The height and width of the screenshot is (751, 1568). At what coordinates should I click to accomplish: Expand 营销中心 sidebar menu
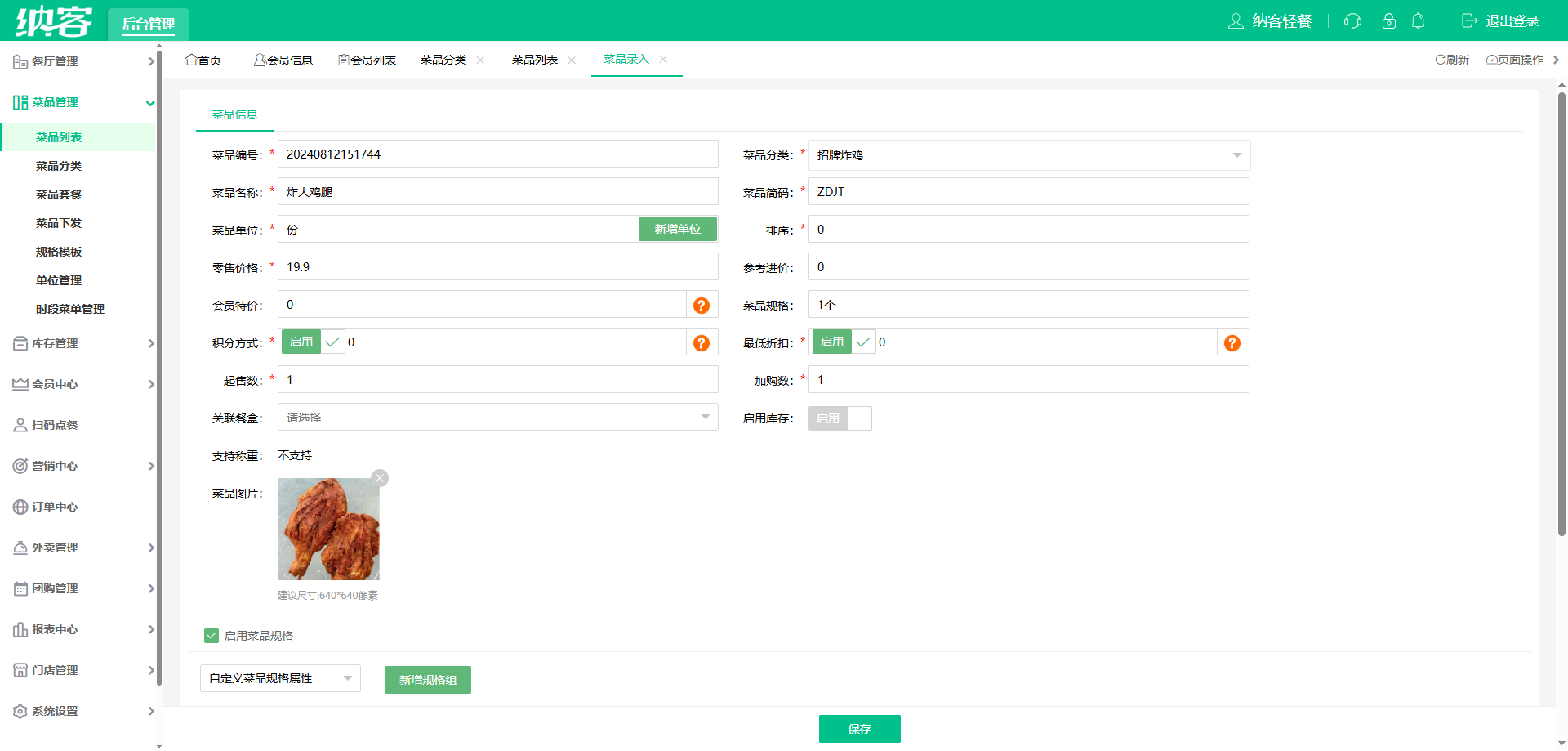[150, 467]
